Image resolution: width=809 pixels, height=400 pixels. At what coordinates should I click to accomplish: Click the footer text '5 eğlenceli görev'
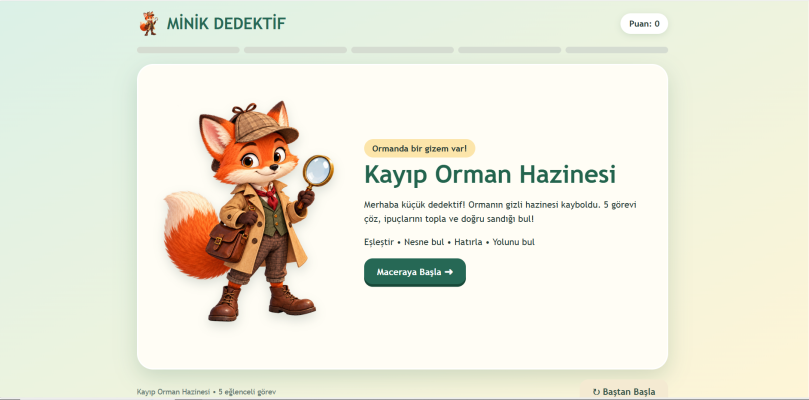point(247,392)
